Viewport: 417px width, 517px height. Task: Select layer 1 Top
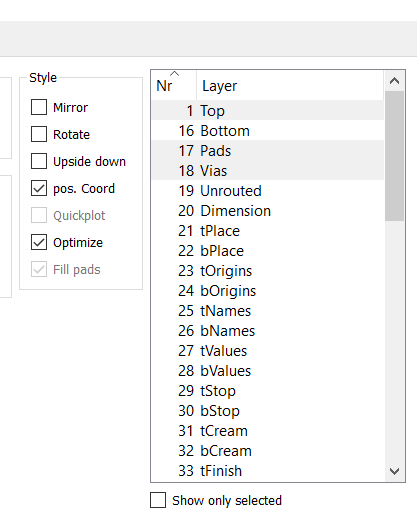tap(268, 110)
